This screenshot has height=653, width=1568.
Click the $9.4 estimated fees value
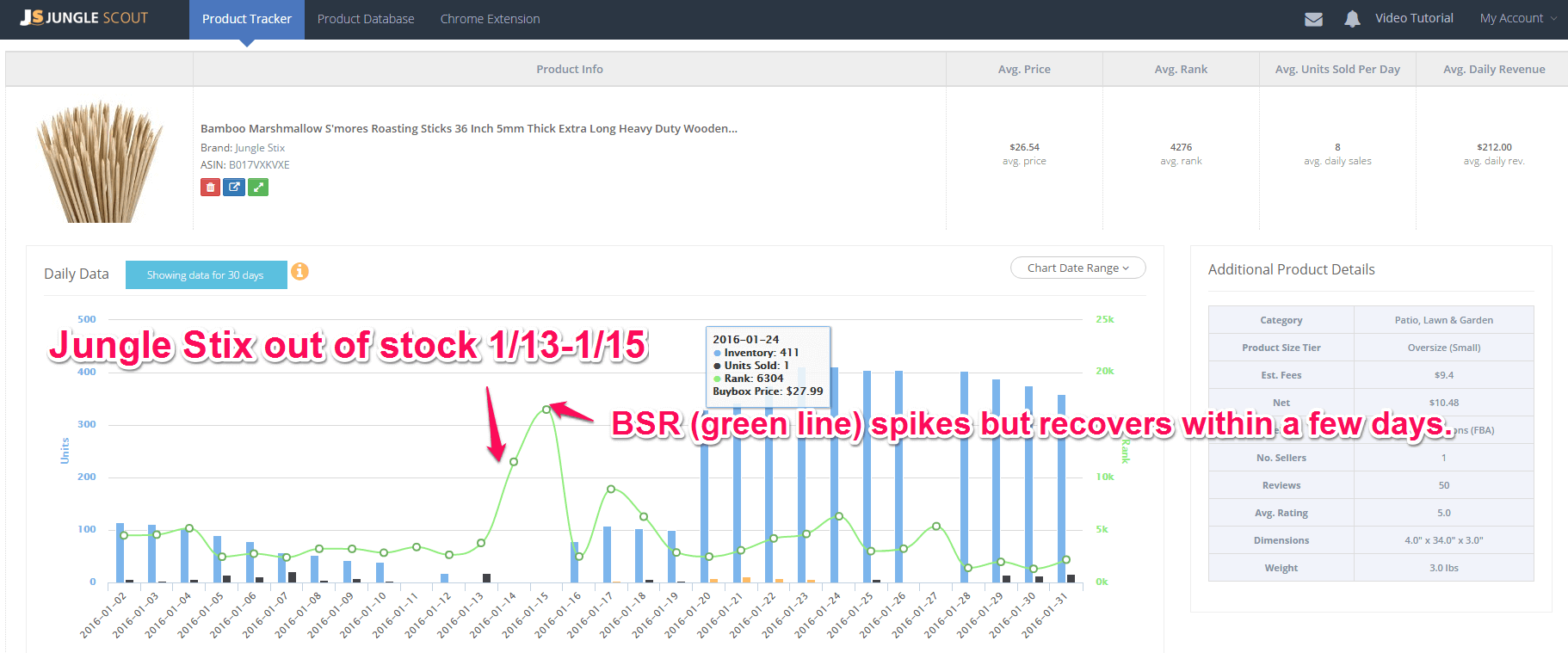pyautogui.click(x=1444, y=375)
